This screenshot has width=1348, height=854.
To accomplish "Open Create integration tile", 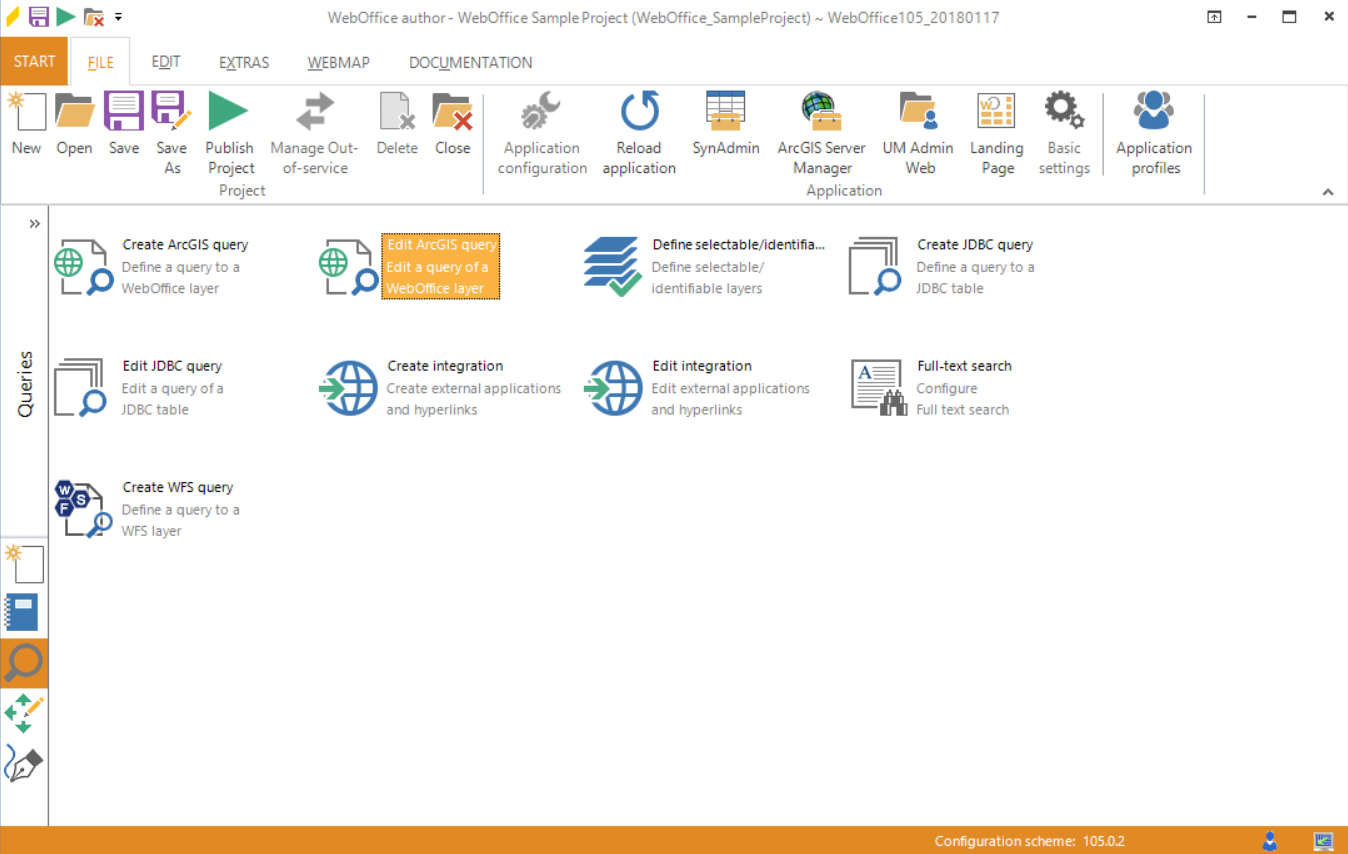I will click(440, 388).
